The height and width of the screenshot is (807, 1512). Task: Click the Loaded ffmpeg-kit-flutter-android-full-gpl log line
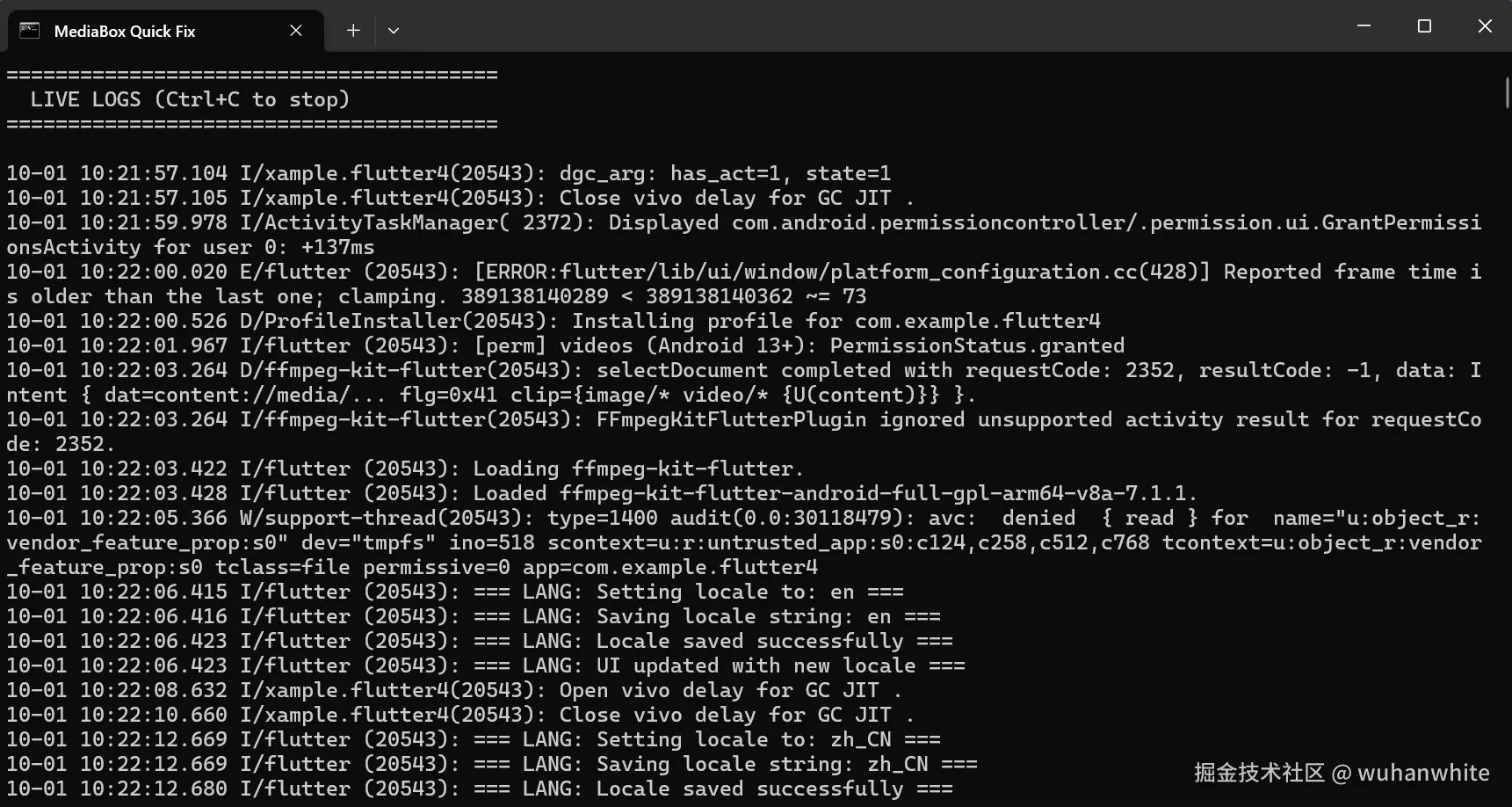point(602,494)
